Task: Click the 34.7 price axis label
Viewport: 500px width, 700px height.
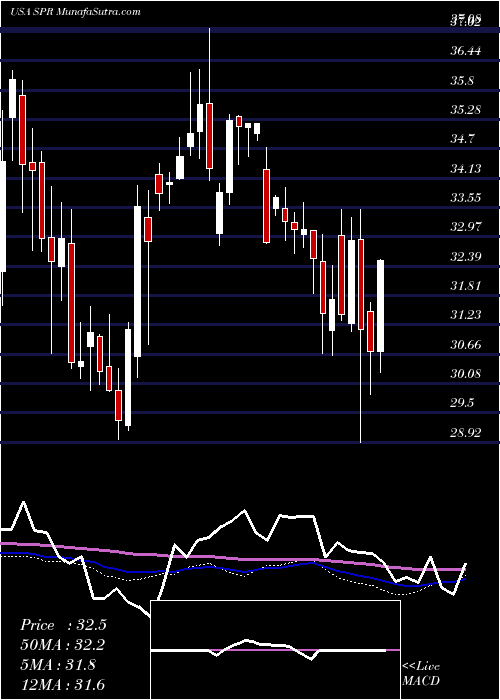Action: pos(462,139)
